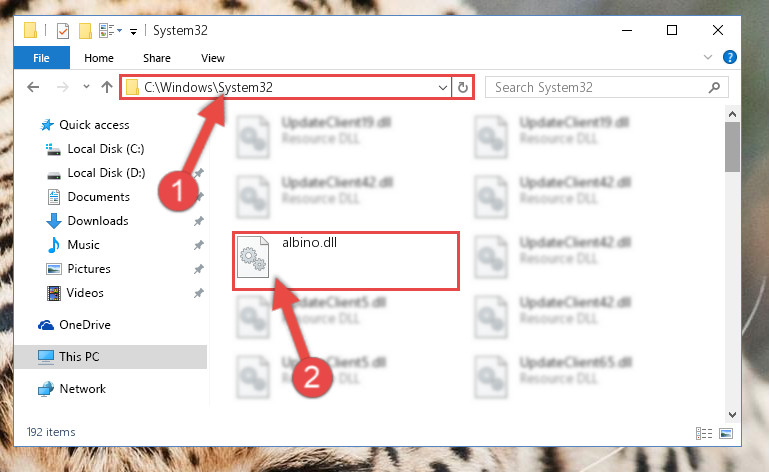Switch to Details view layout icon
The image size is (769, 472).
(704, 433)
